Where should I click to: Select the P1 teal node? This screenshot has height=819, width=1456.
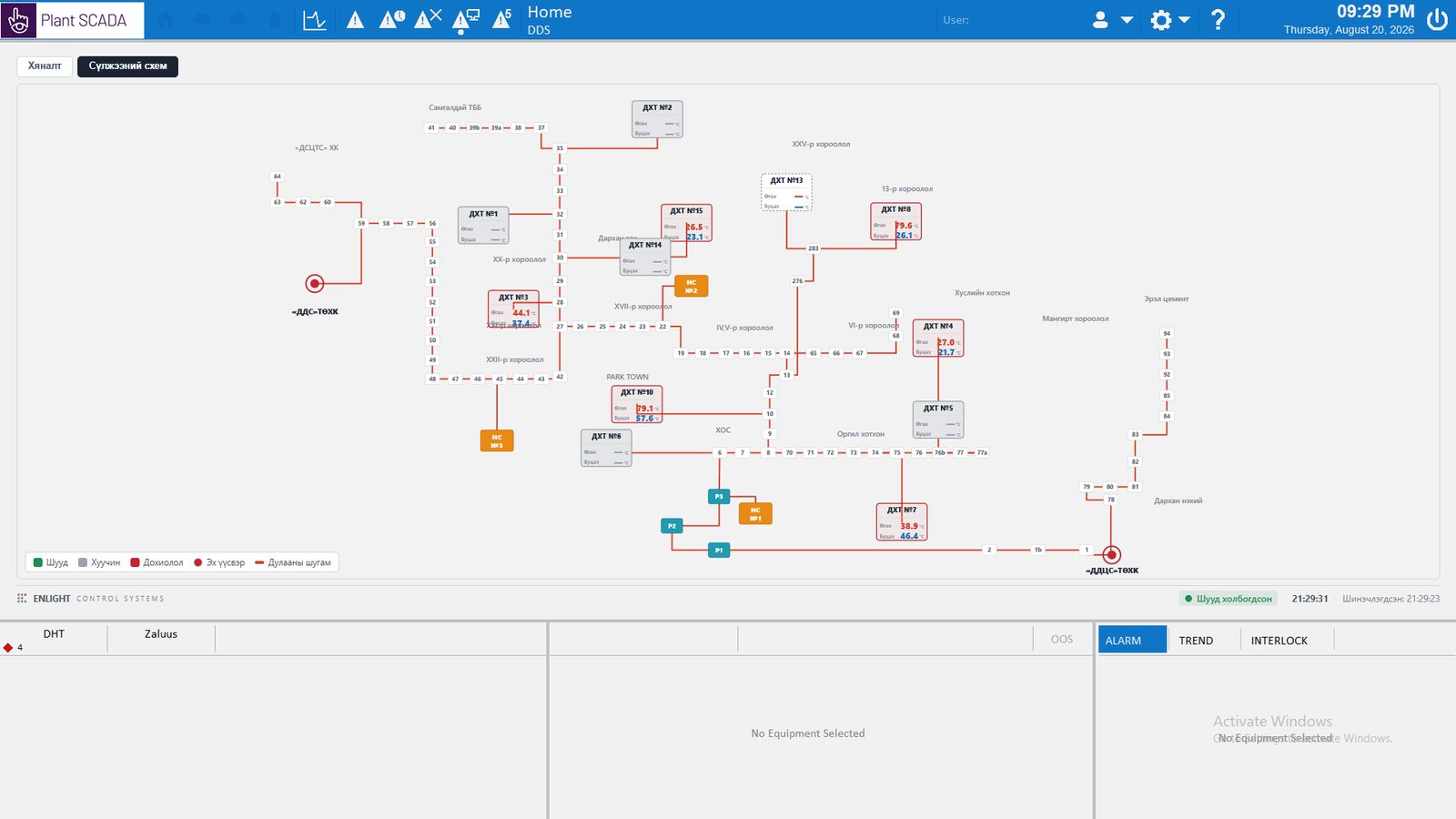719,550
